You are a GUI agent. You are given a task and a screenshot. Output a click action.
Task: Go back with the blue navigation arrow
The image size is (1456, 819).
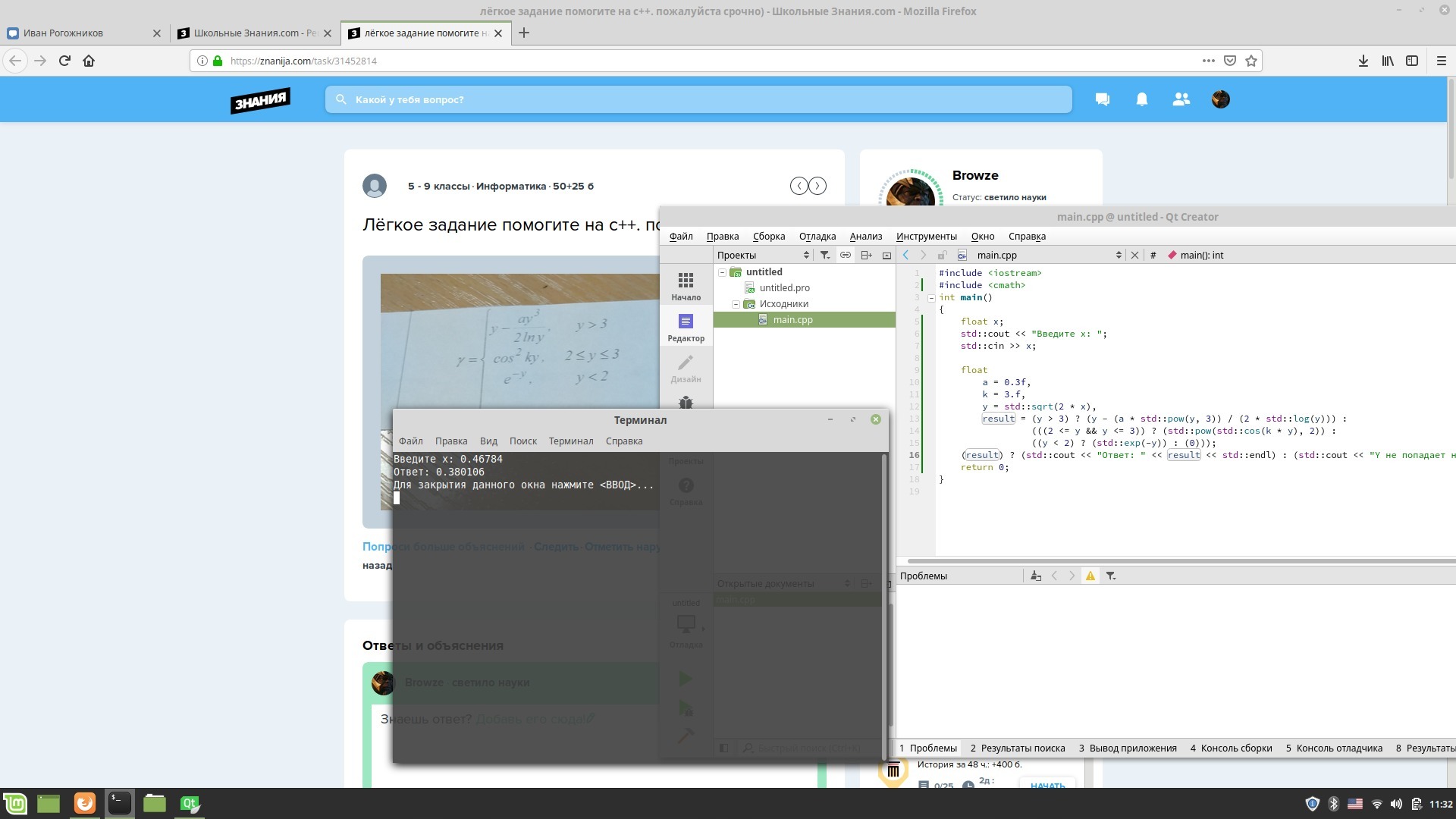tap(906, 255)
